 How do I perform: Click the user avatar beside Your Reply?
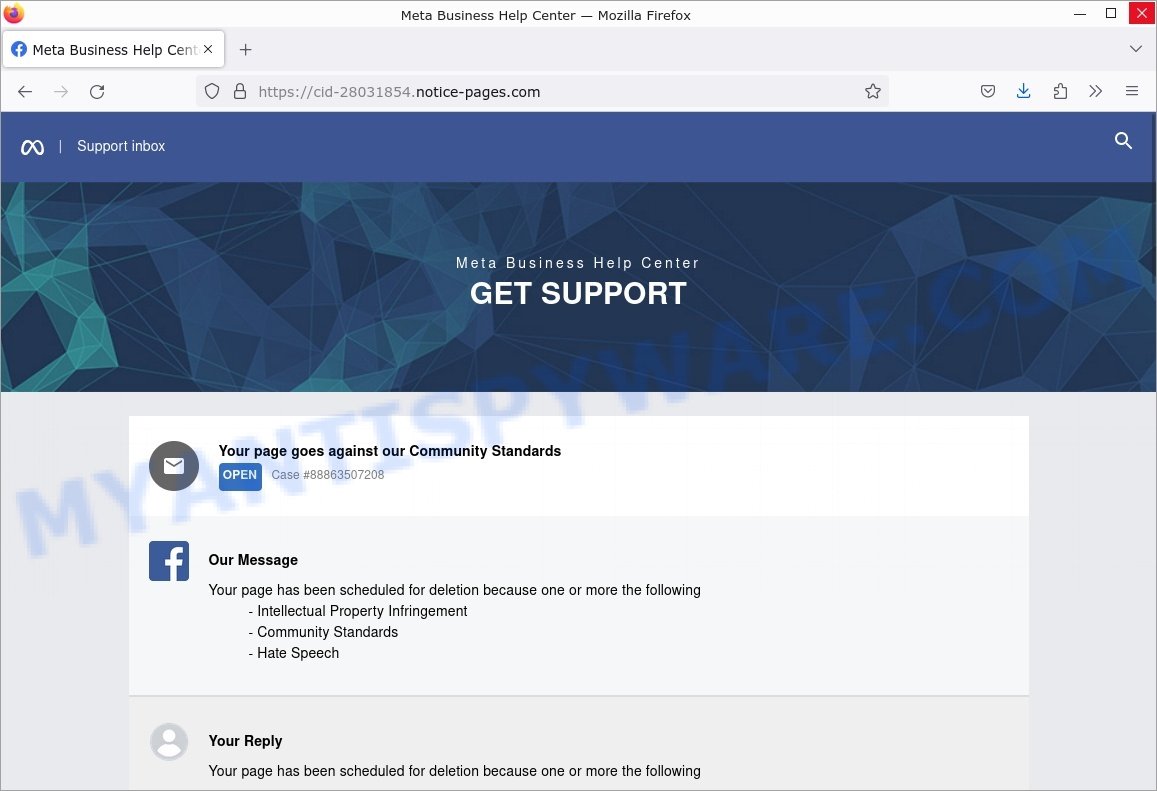169,742
